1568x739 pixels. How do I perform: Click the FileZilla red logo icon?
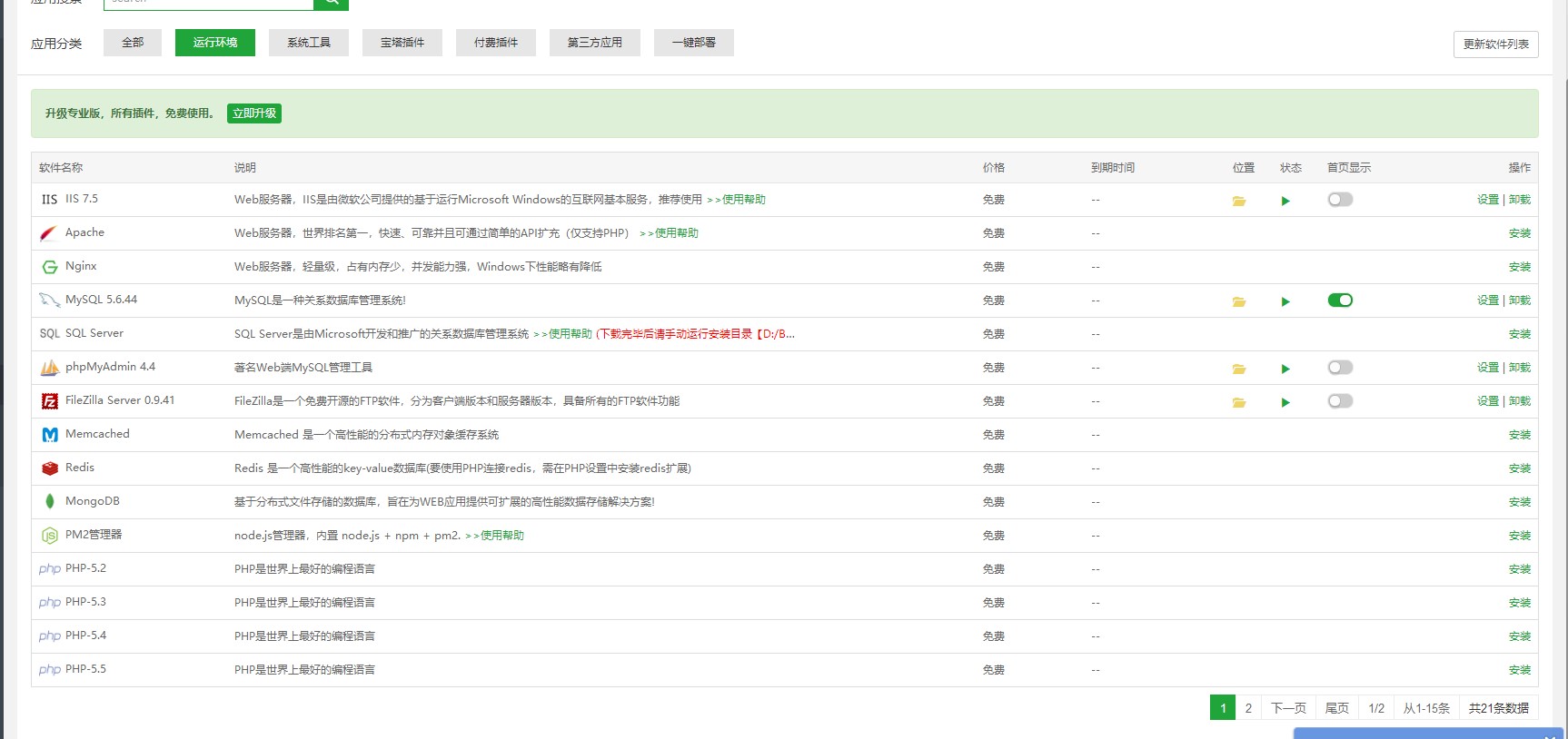(x=50, y=401)
